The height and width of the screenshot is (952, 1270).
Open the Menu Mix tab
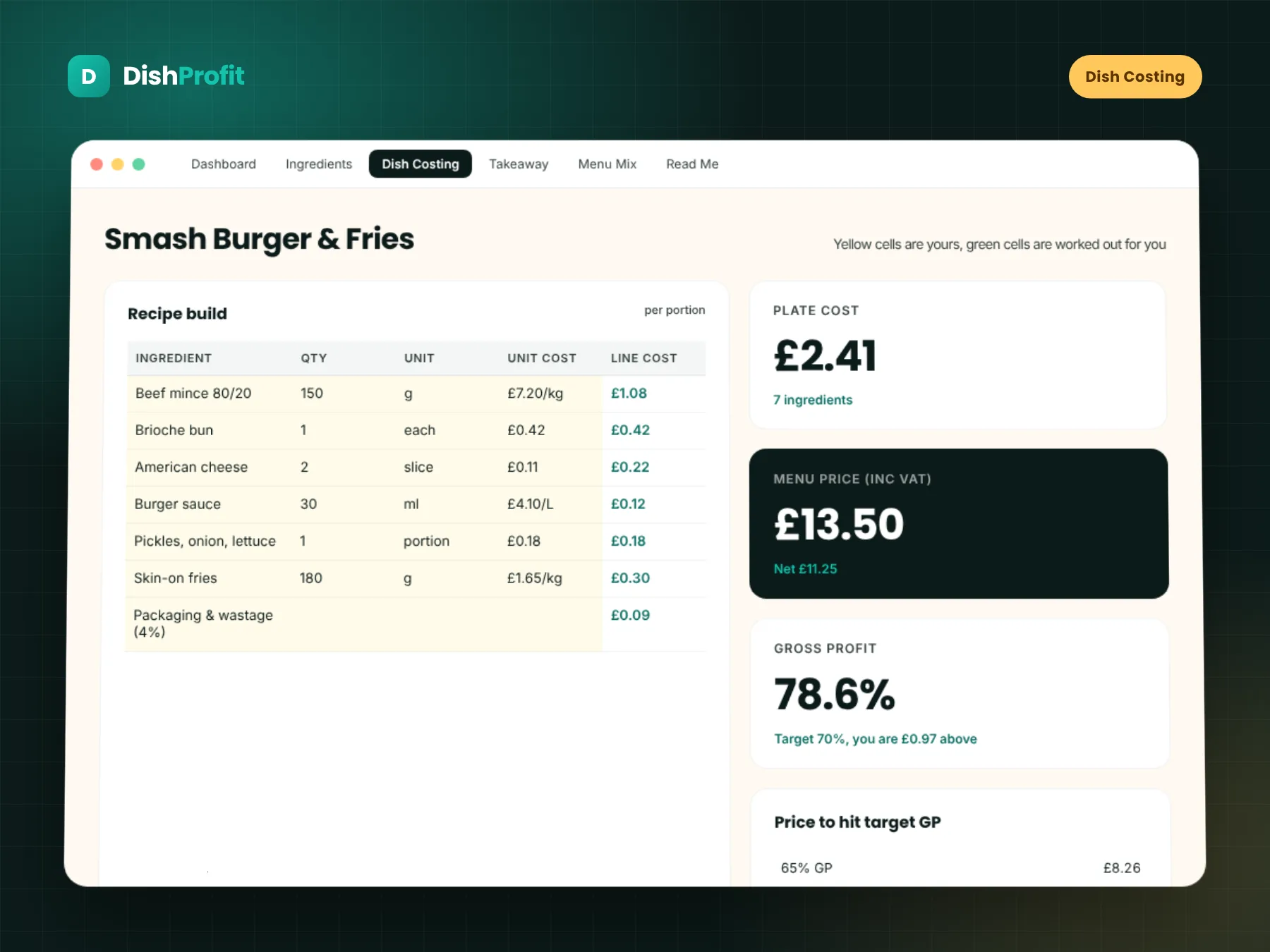pyautogui.click(x=607, y=164)
